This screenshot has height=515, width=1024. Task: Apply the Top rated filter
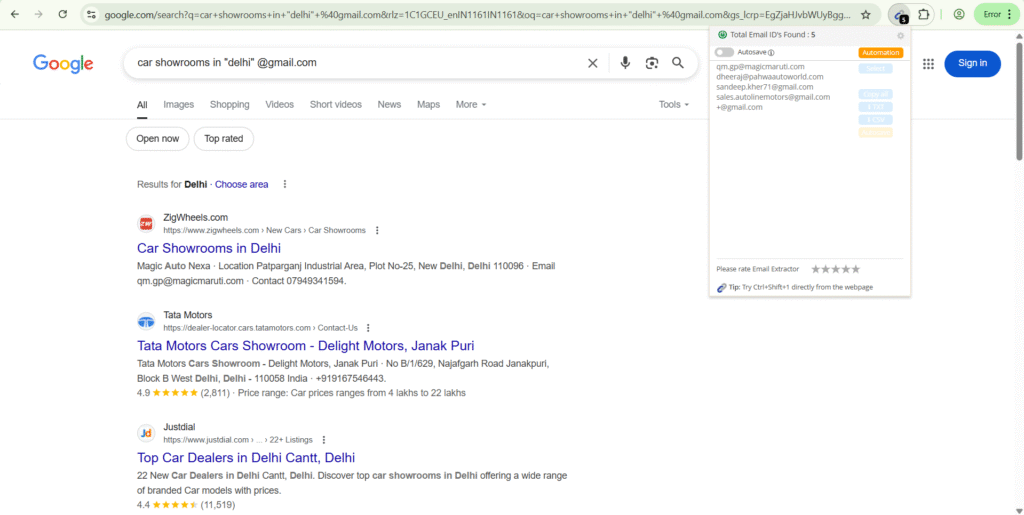point(224,138)
